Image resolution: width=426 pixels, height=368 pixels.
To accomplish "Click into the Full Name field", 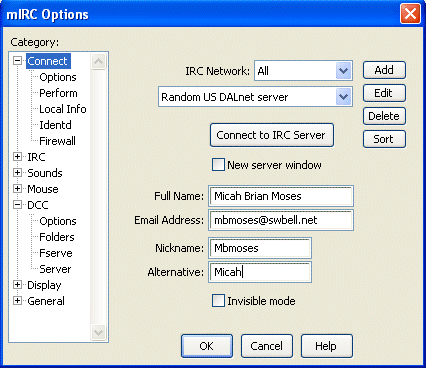I will tap(281, 196).
